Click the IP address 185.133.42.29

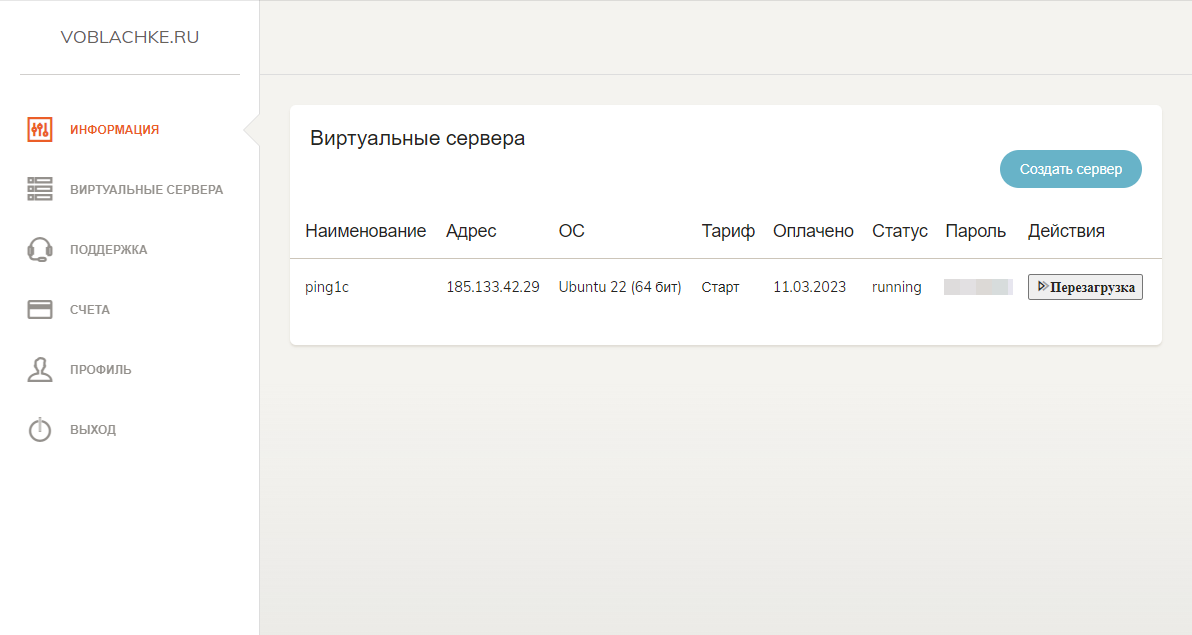pyautogui.click(x=493, y=286)
